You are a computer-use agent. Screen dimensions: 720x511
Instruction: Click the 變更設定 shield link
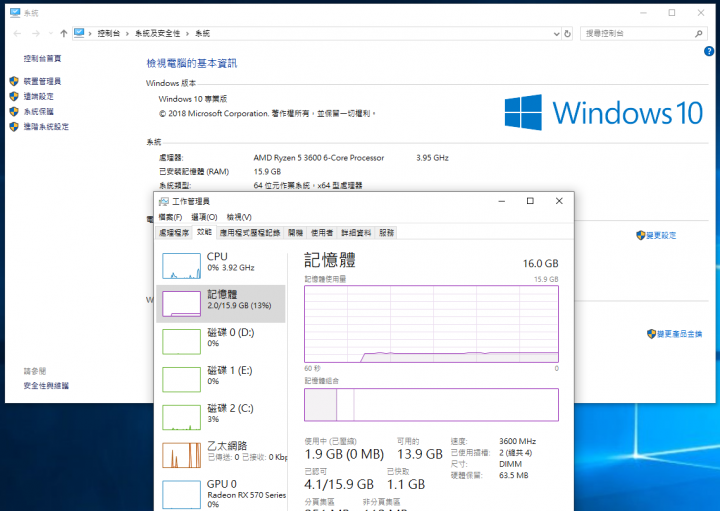[x=661, y=236]
